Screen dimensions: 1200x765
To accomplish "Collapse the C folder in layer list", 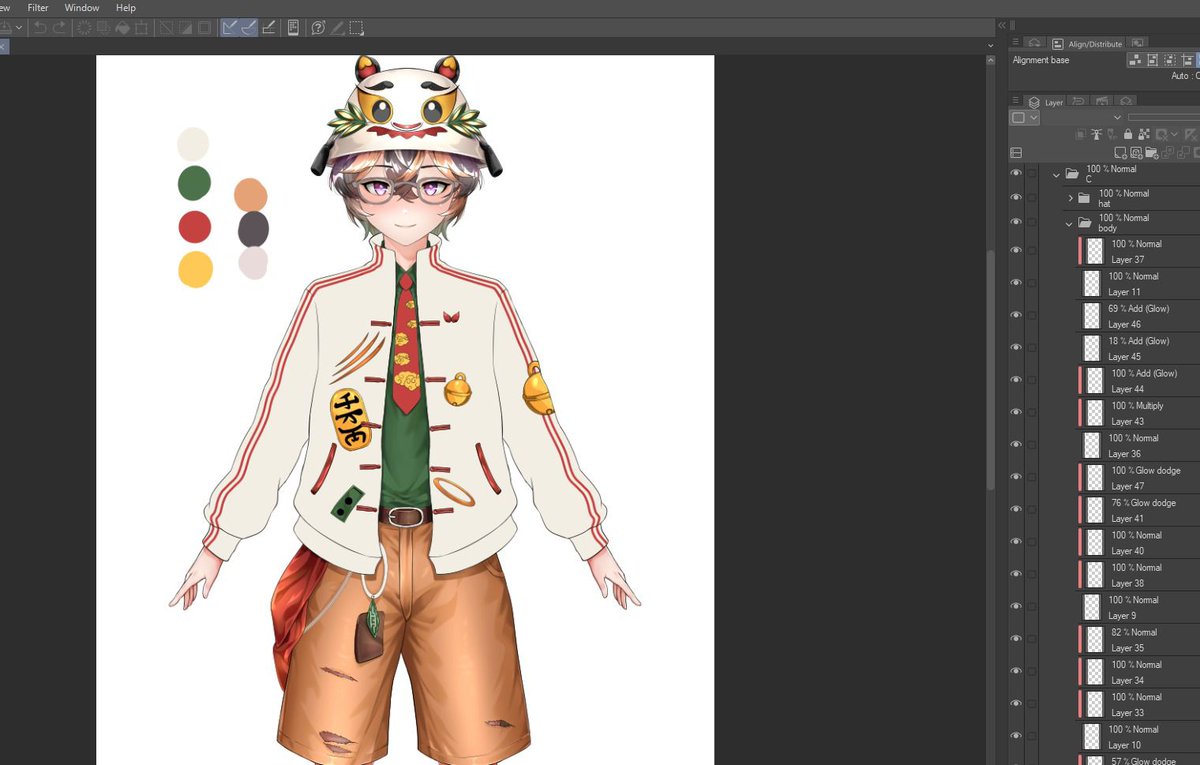I will point(1056,174).
